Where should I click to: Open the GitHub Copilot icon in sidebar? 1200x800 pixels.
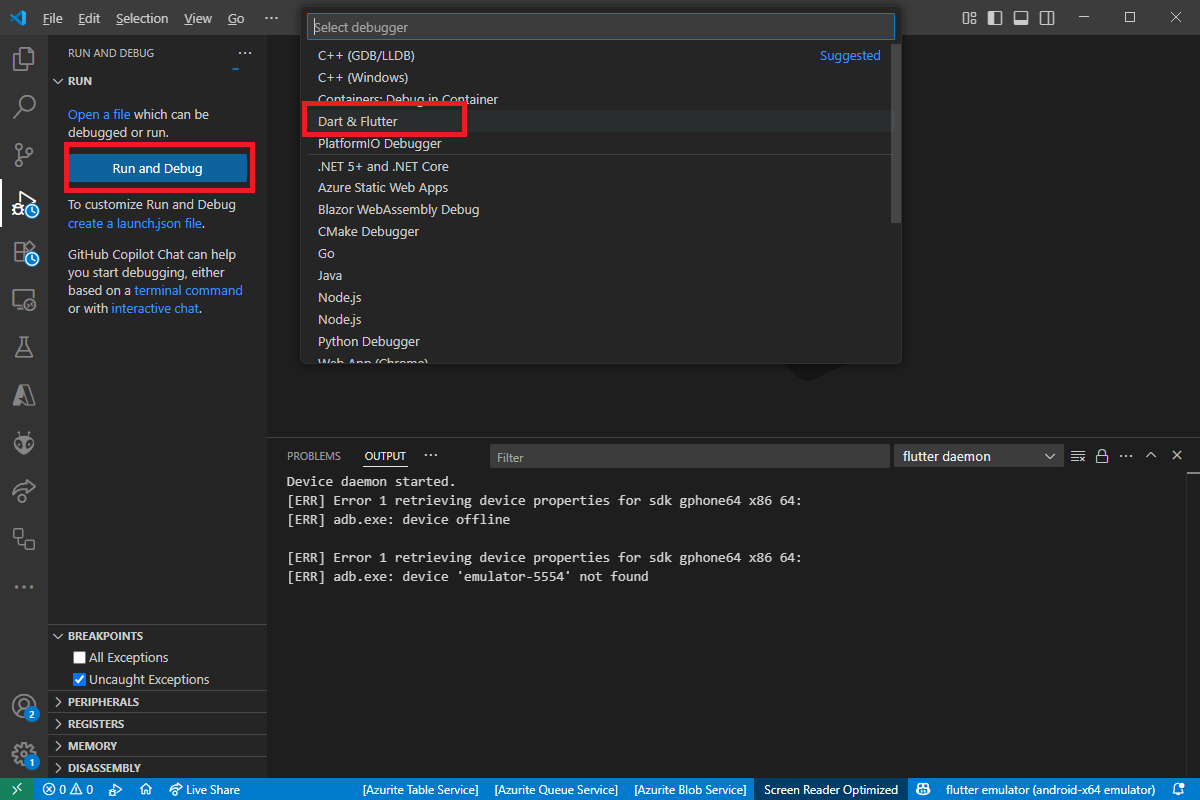(23, 443)
